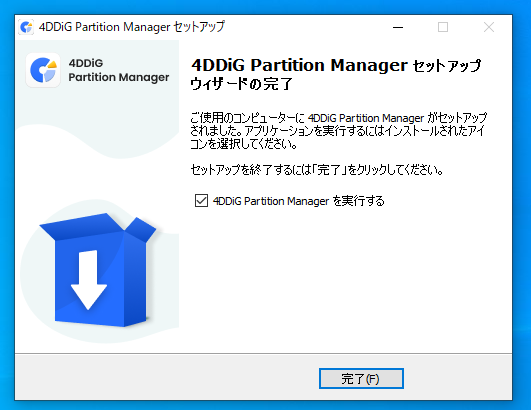Close the setup wizard window
Screen dimensions: 531x410
pyautogui.click(x=489, y=27)
